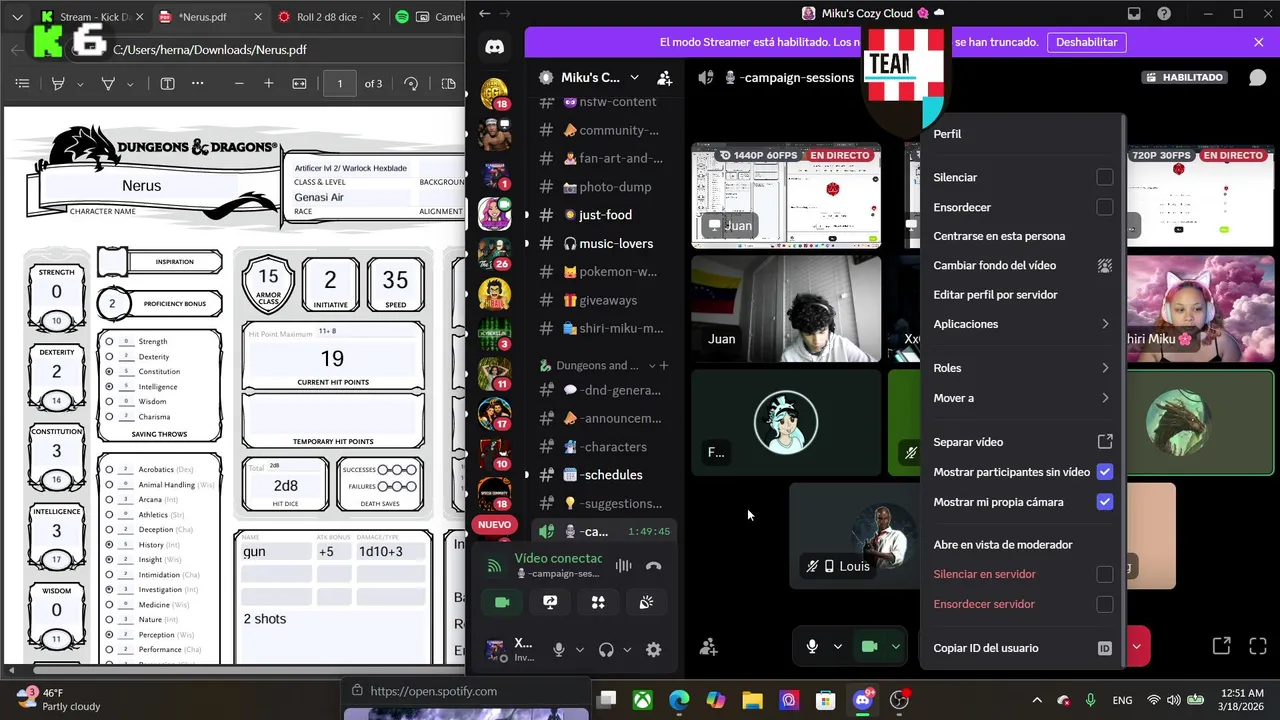This screenshot has width=1280, height=720.
Task: Enter full screen for the call
Action: tap(1258, 646)
